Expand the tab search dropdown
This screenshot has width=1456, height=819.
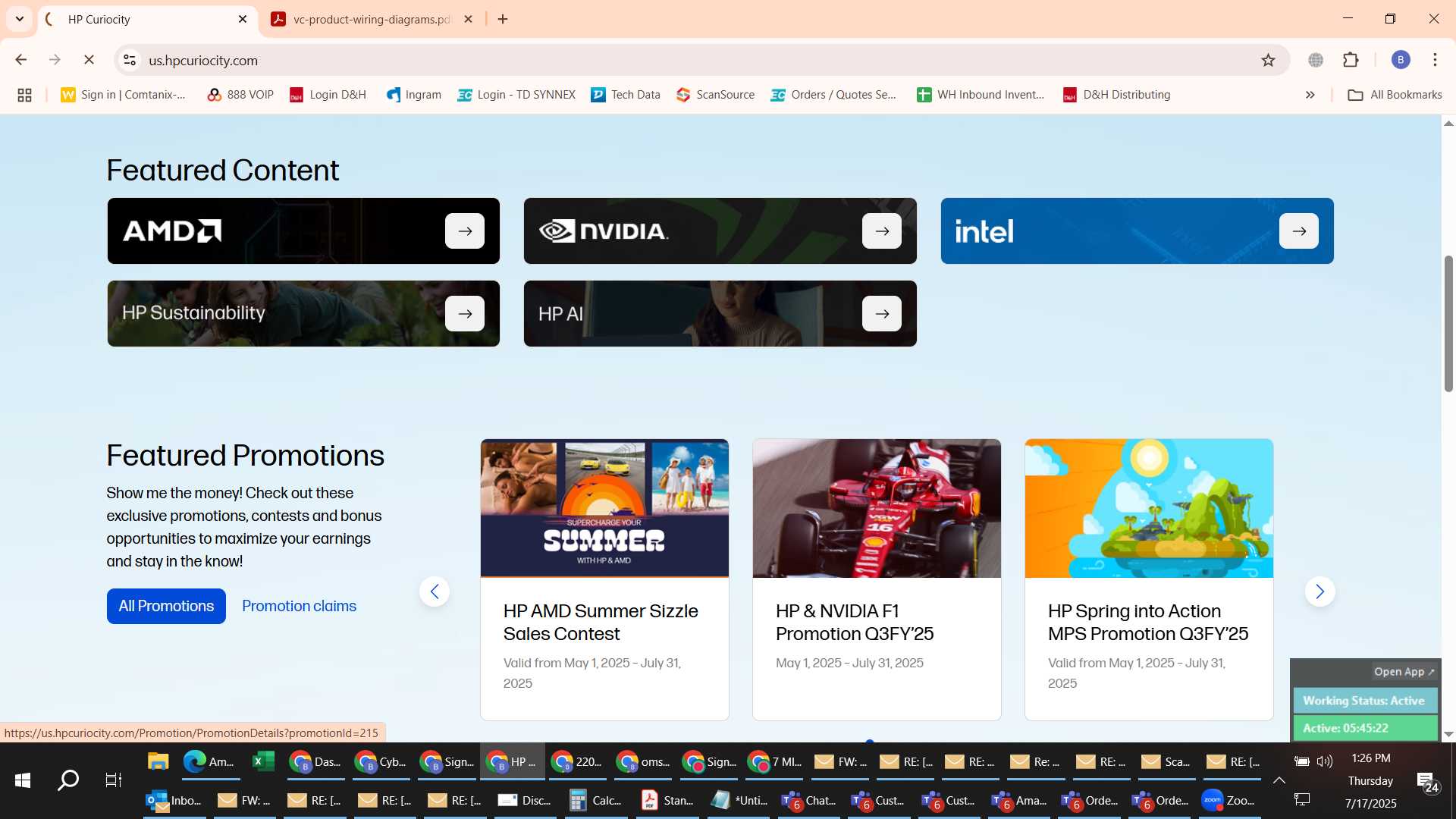pos(20,20)
